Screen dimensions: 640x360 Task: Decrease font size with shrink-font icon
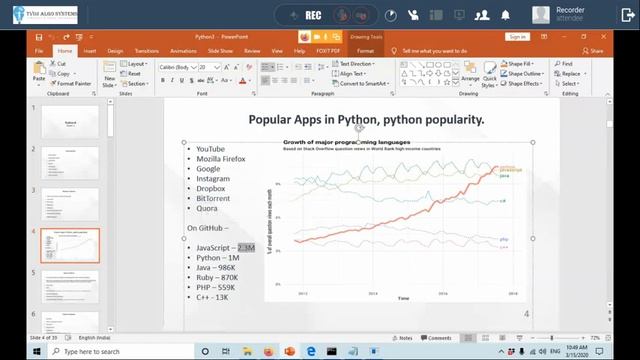tap(236, 67)
